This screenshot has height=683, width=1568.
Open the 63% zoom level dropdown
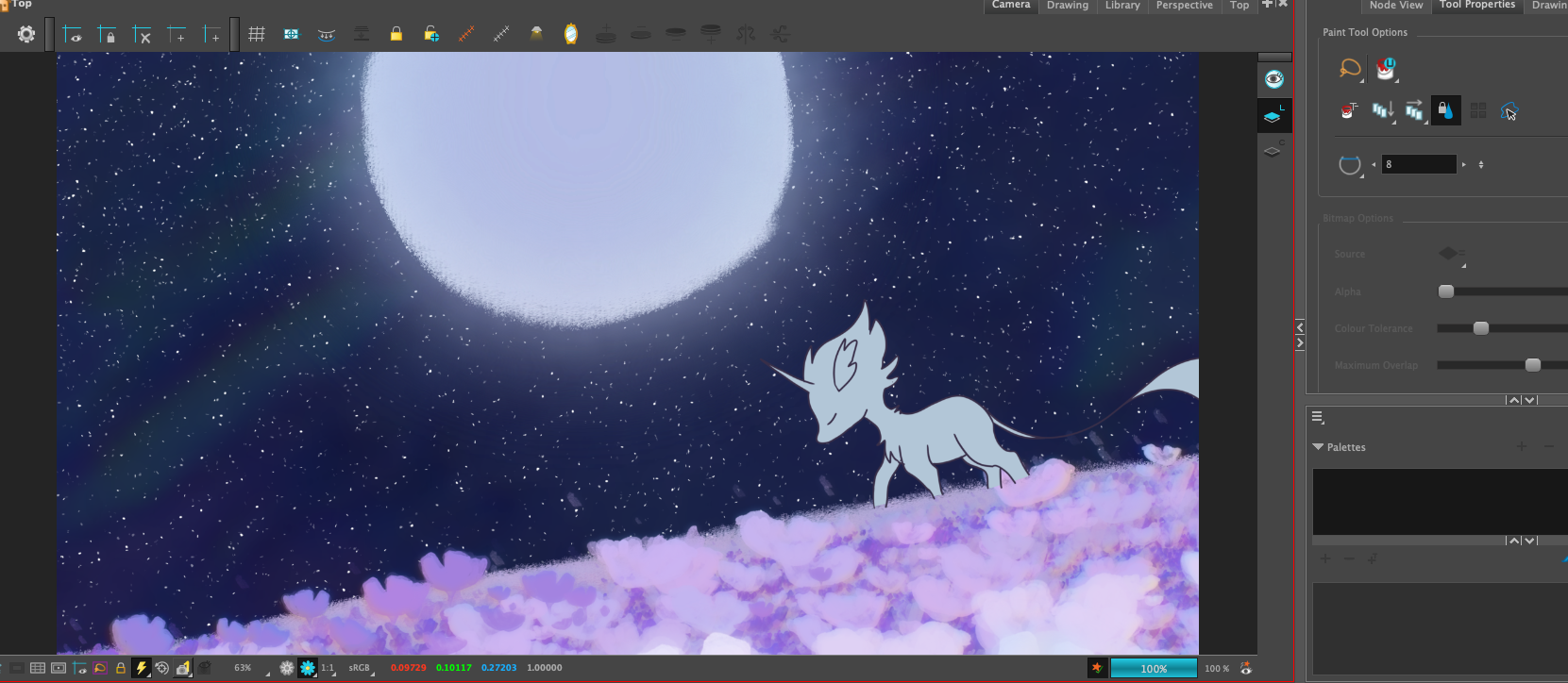coord(250,668)
